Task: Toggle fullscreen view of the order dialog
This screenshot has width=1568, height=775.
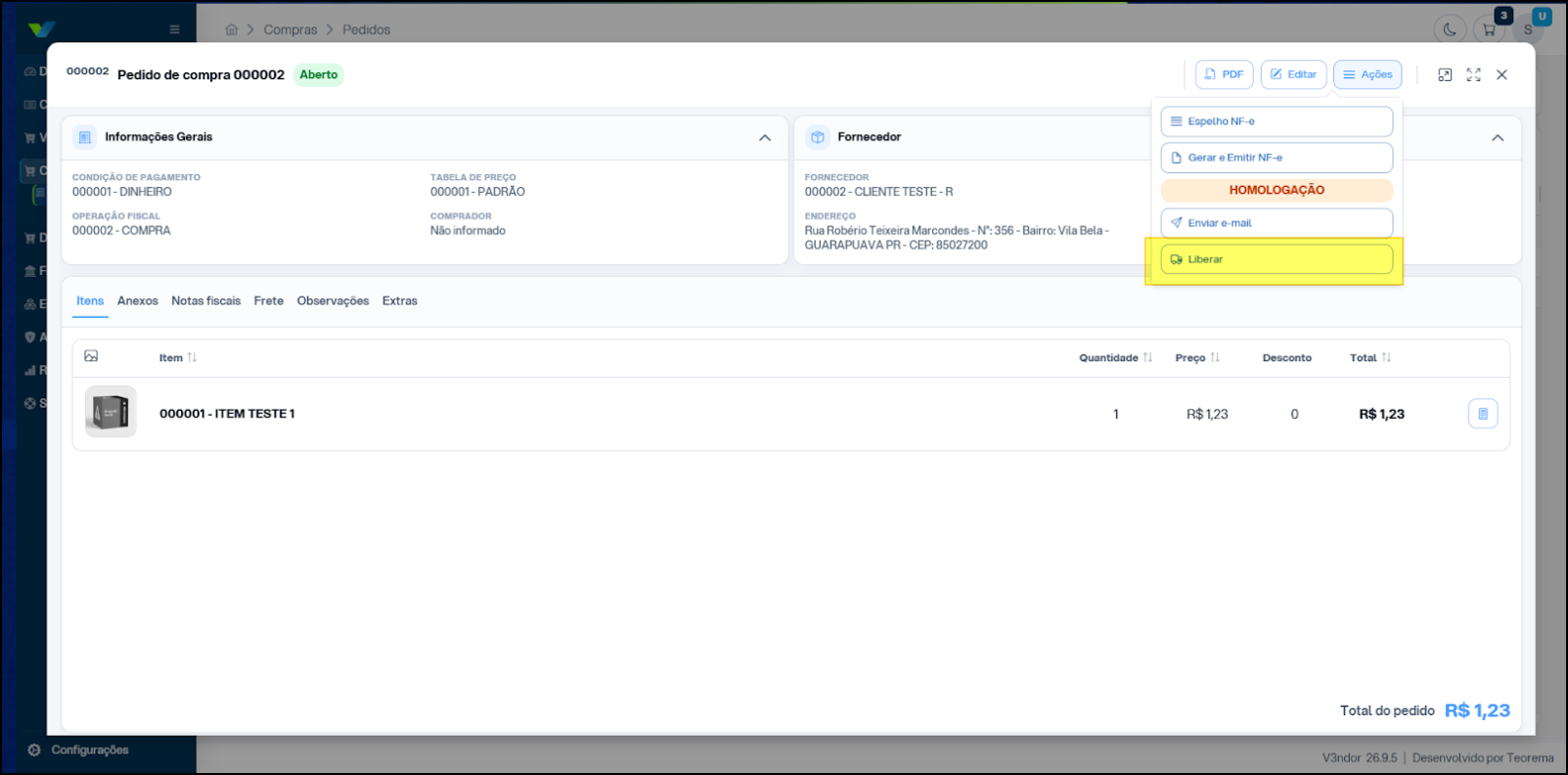Action: (x=1473, y=74)
